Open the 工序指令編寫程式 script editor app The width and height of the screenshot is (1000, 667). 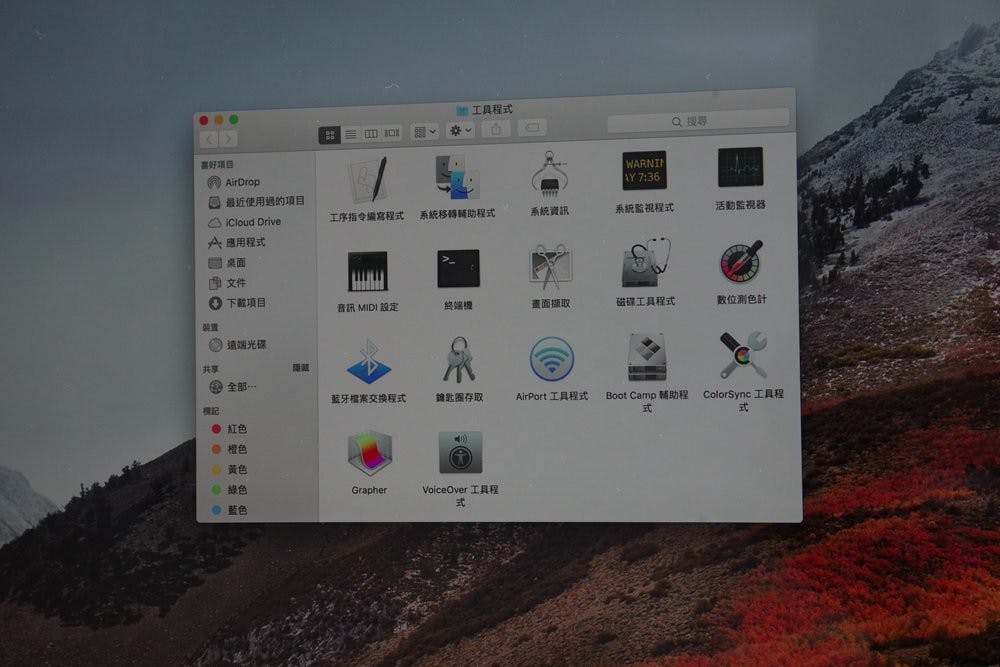369,180
